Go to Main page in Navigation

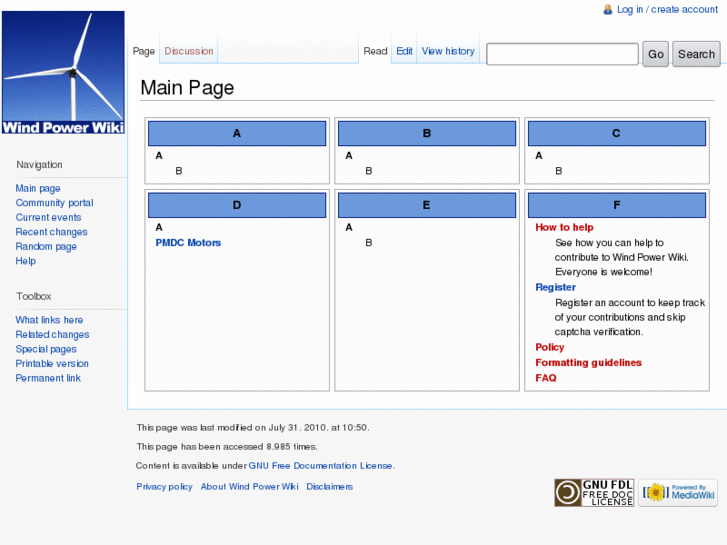[38, 188]
